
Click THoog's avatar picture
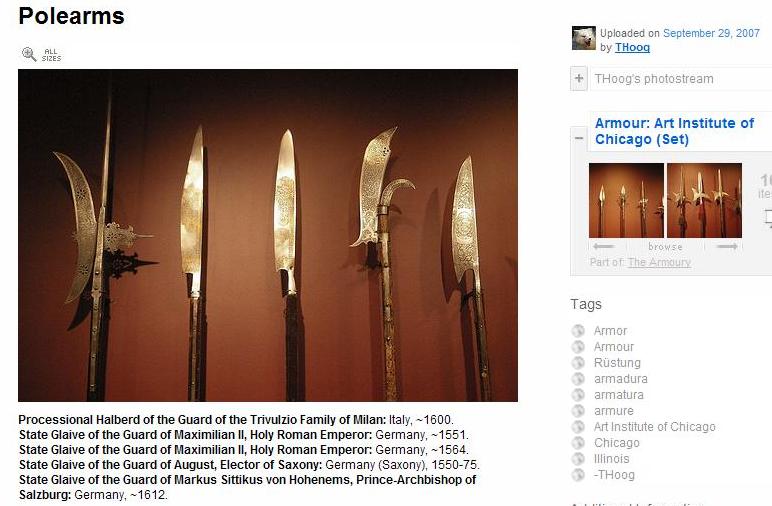click(x=583, y=38)
